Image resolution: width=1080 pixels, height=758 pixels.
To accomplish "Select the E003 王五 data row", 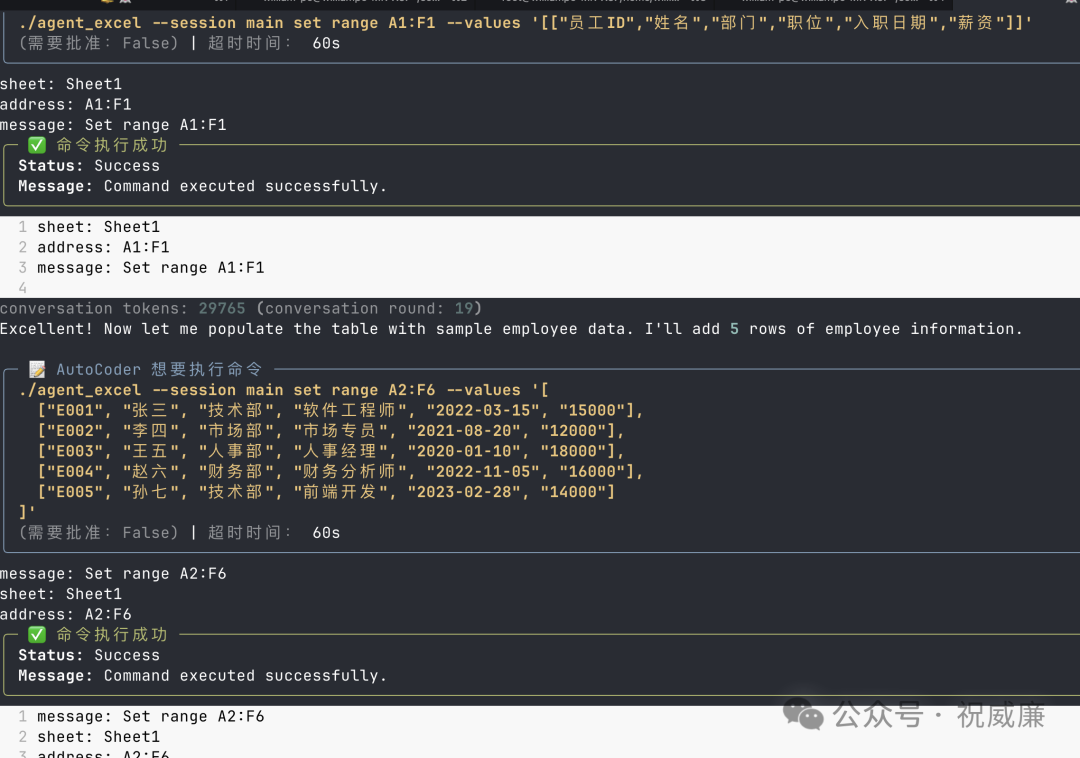I will [x=330, y=452].
